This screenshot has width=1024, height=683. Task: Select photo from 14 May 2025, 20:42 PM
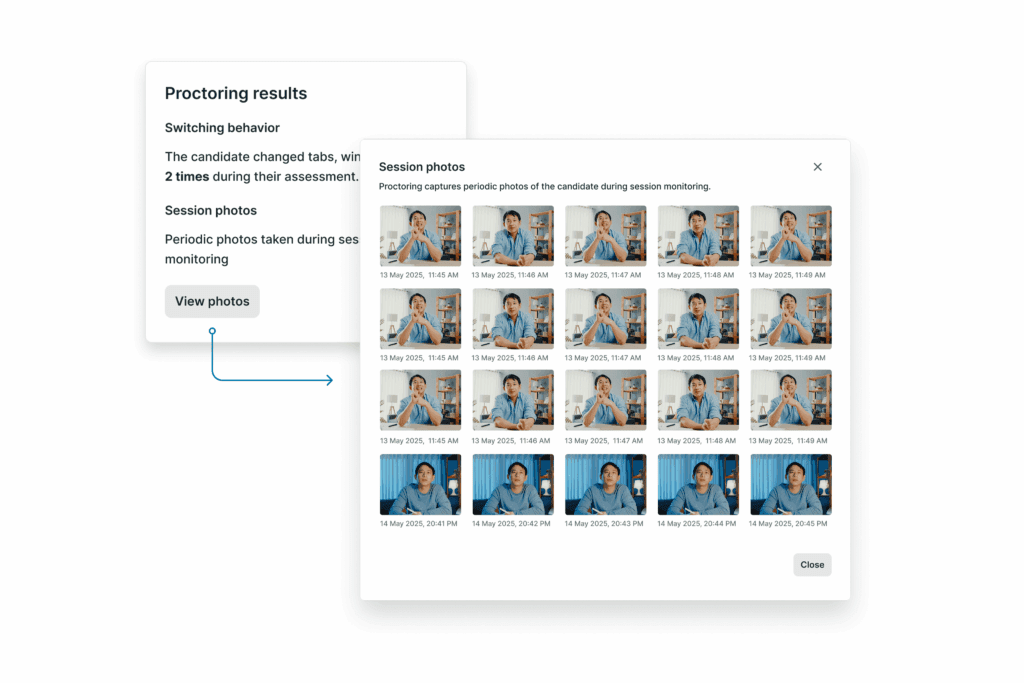[513, 484]
